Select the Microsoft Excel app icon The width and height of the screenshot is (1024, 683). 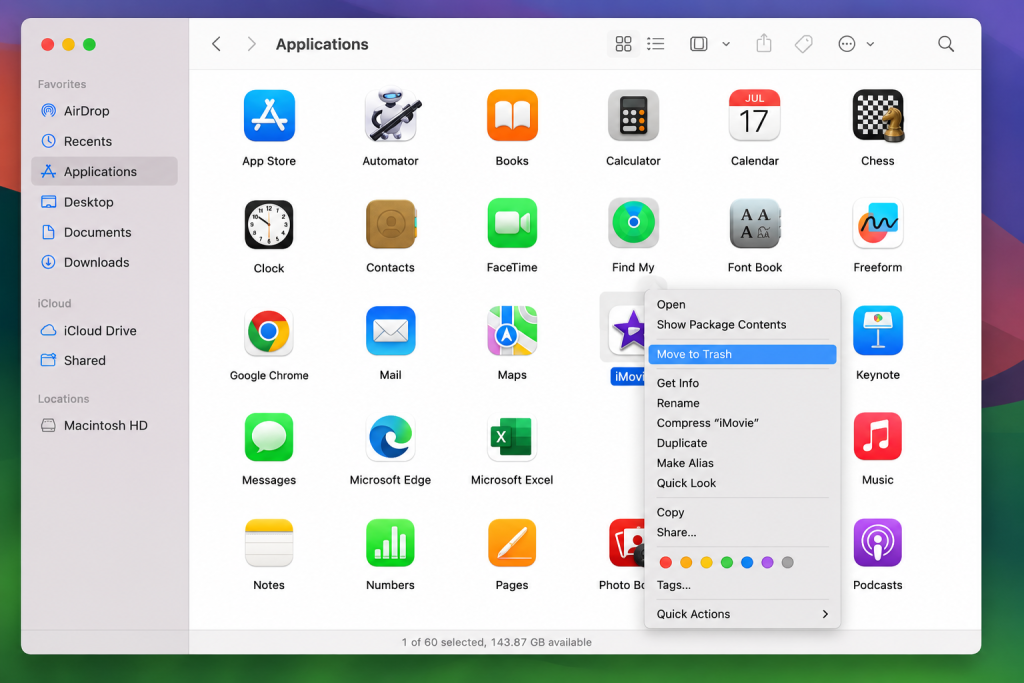point(512,437)
